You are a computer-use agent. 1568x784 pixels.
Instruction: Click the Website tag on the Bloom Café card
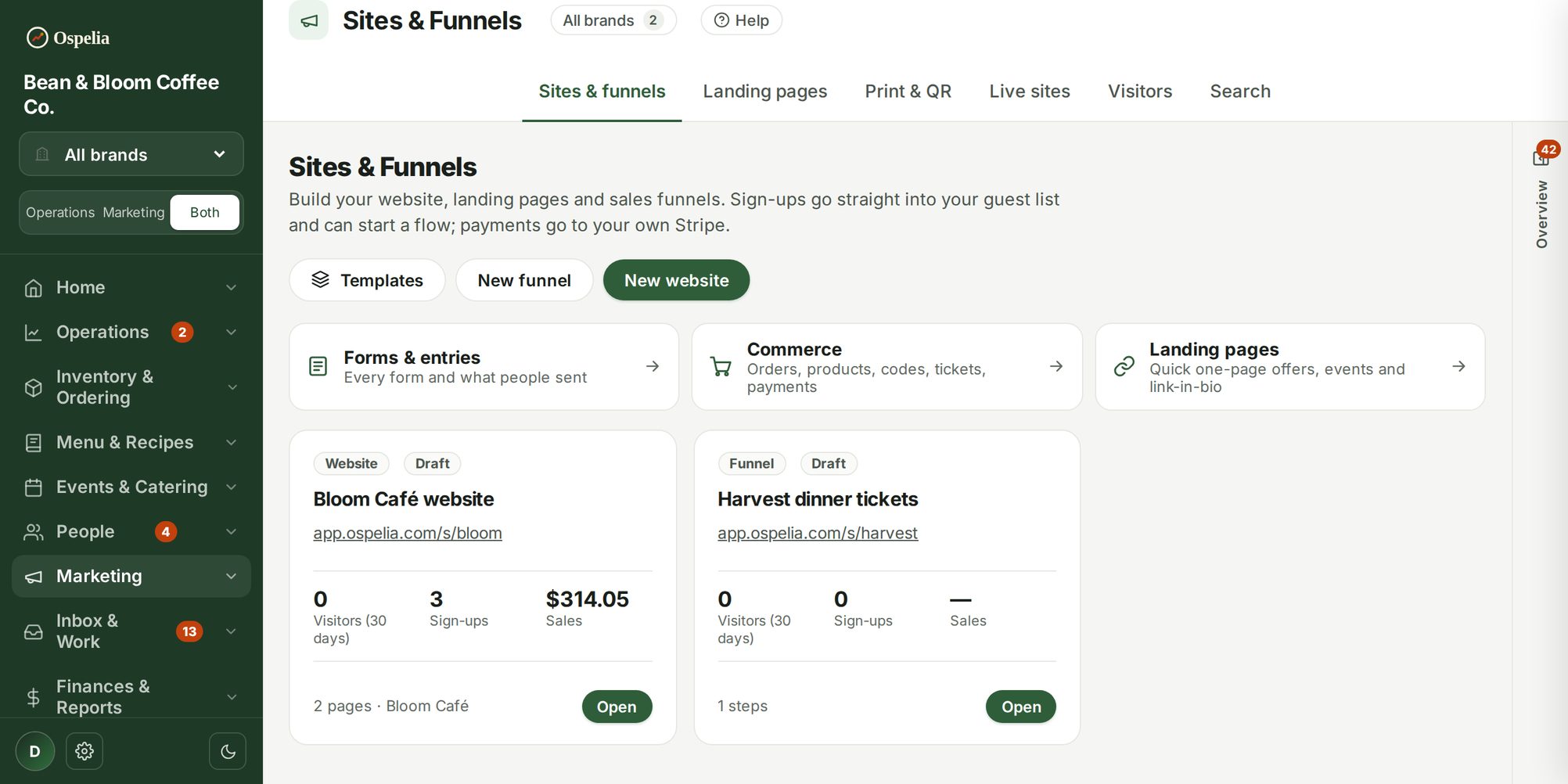point(351,463)
